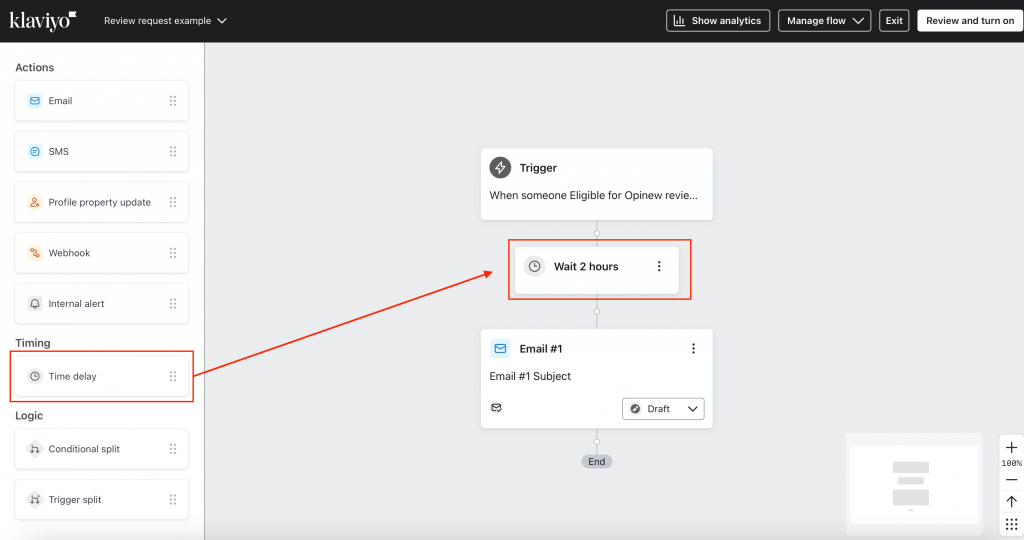The image size is (1024, 540).
Task: Click the drag handle on SMS action
Action: click(173, 151)
